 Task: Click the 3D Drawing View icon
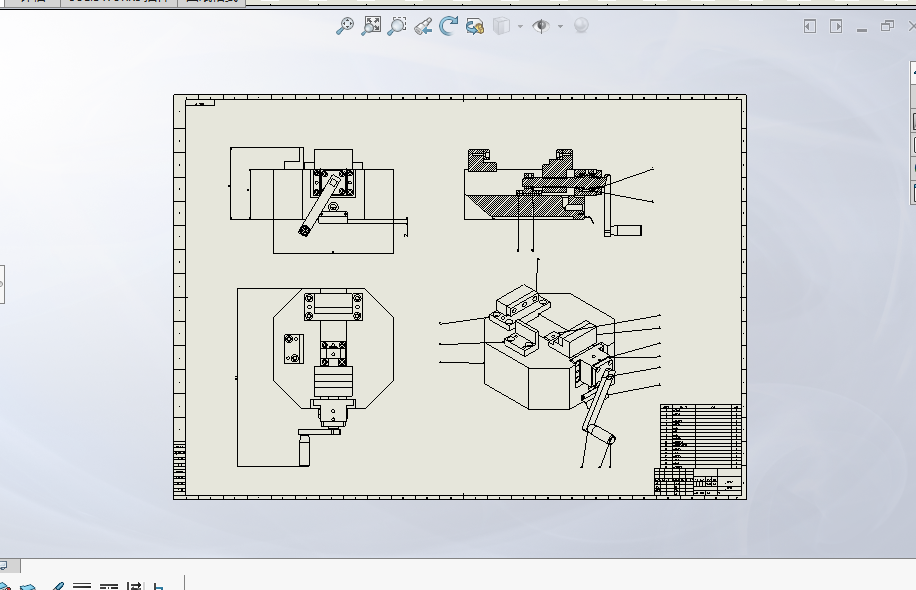click(x=474, y=26)
